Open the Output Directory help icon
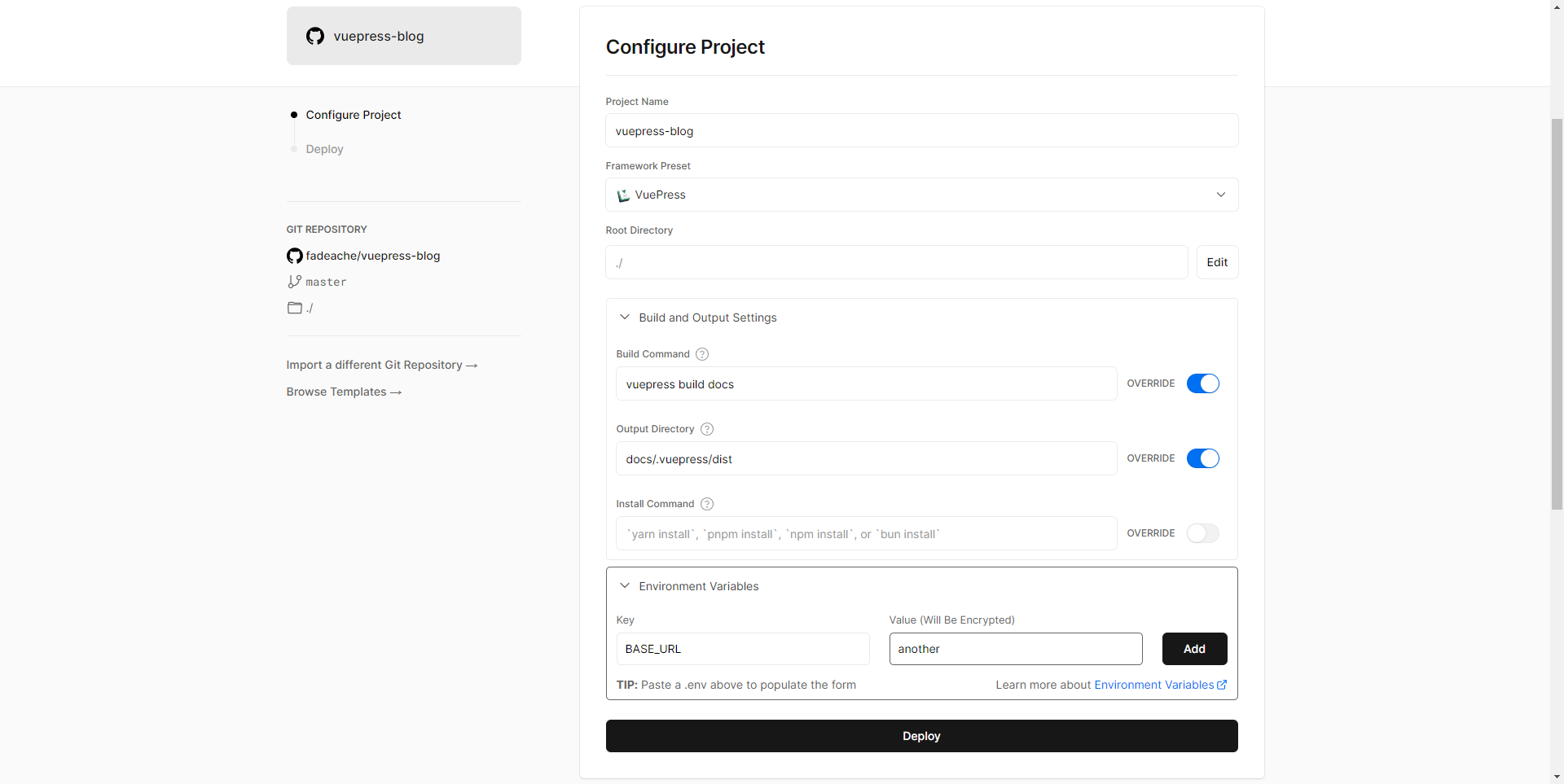 (707, 429)
